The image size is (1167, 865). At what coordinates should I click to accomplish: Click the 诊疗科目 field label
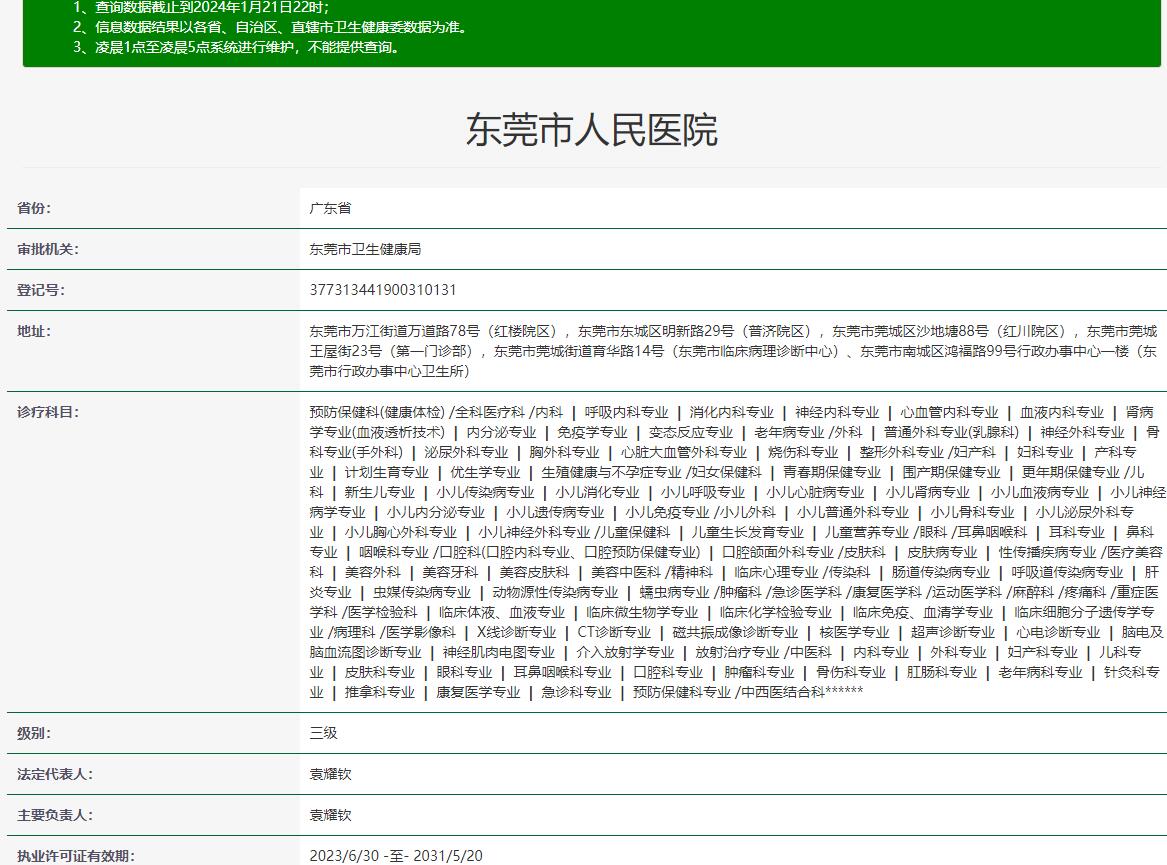[x=47, y=413]
